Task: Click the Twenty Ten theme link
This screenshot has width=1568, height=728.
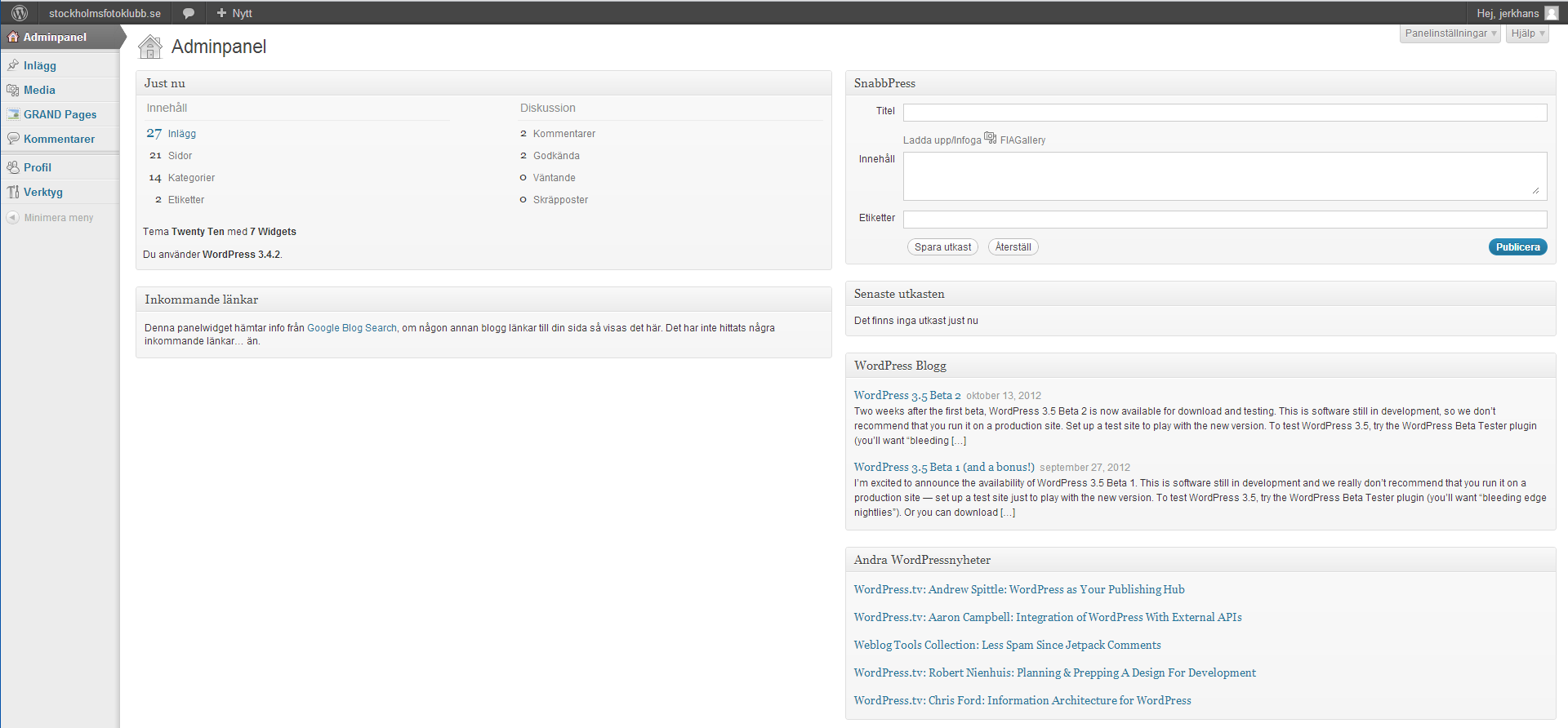Action: pos(198,232)
